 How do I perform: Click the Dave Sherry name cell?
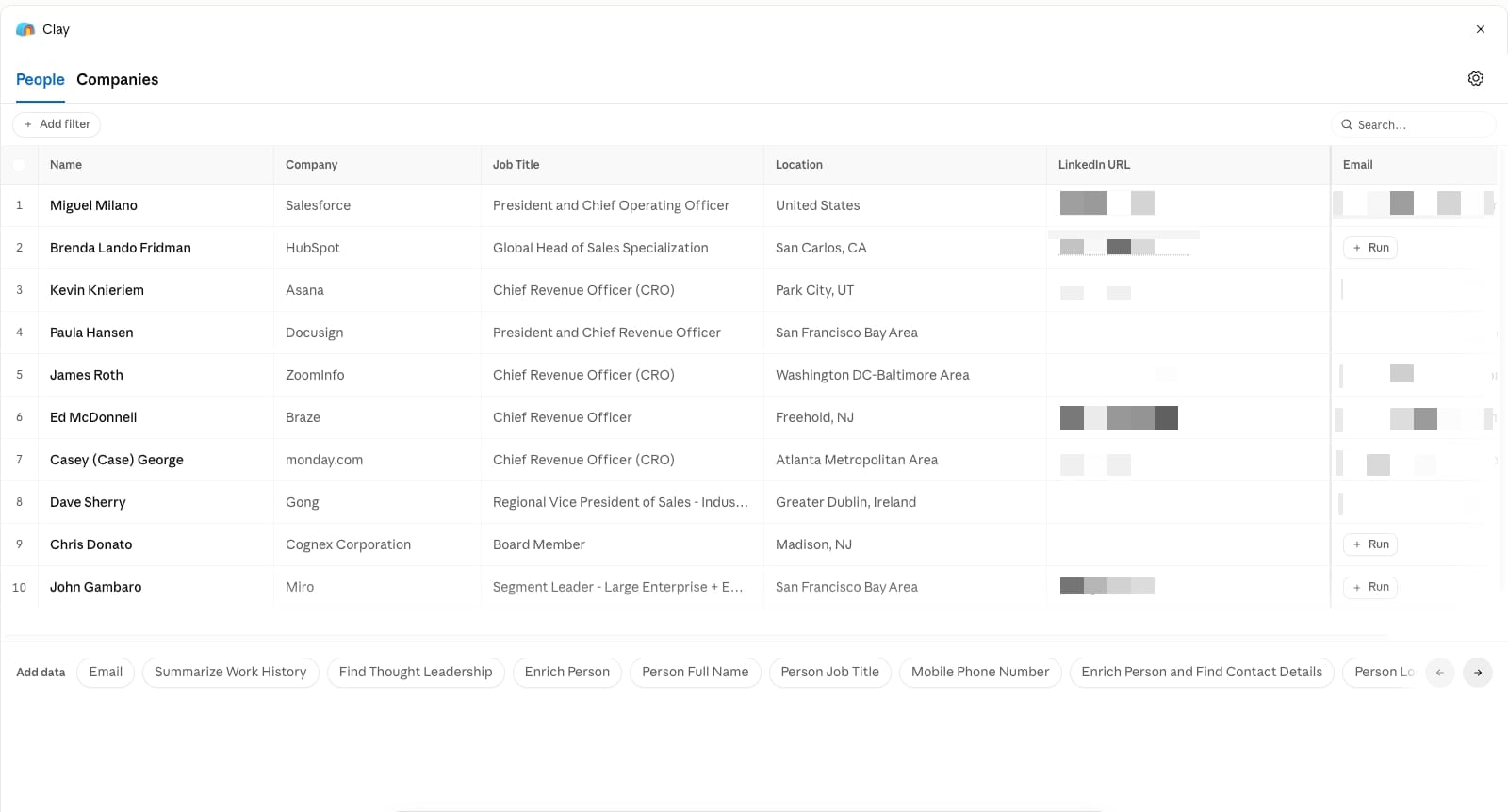tap(156, 502)
